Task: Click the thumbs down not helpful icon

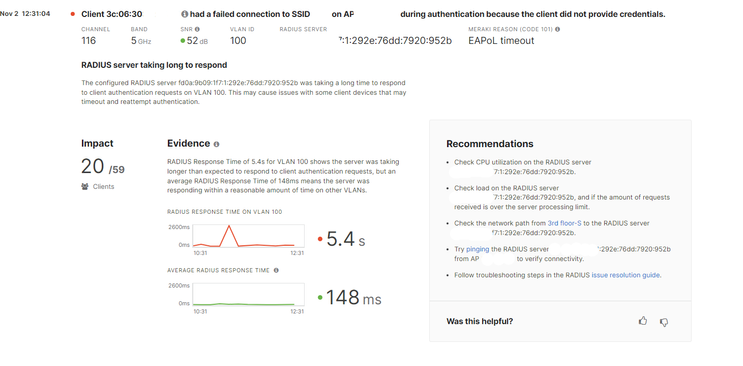Action: pos(664,322)
